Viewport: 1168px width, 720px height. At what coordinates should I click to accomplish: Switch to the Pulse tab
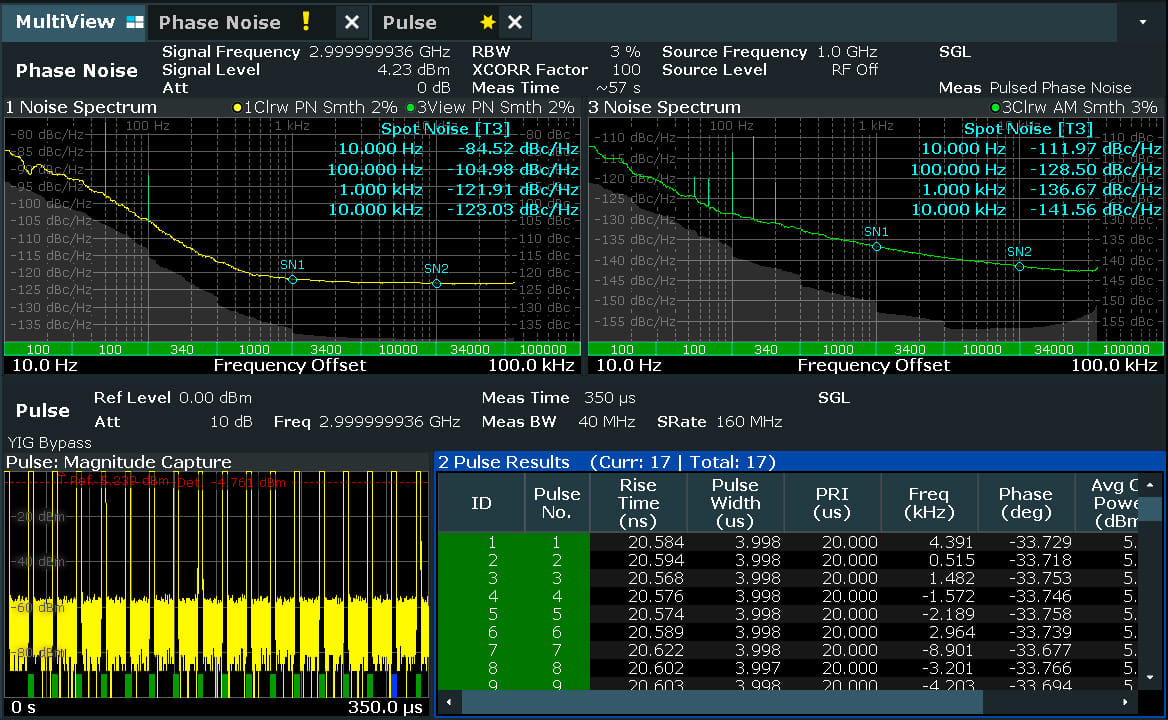(410, 23)
